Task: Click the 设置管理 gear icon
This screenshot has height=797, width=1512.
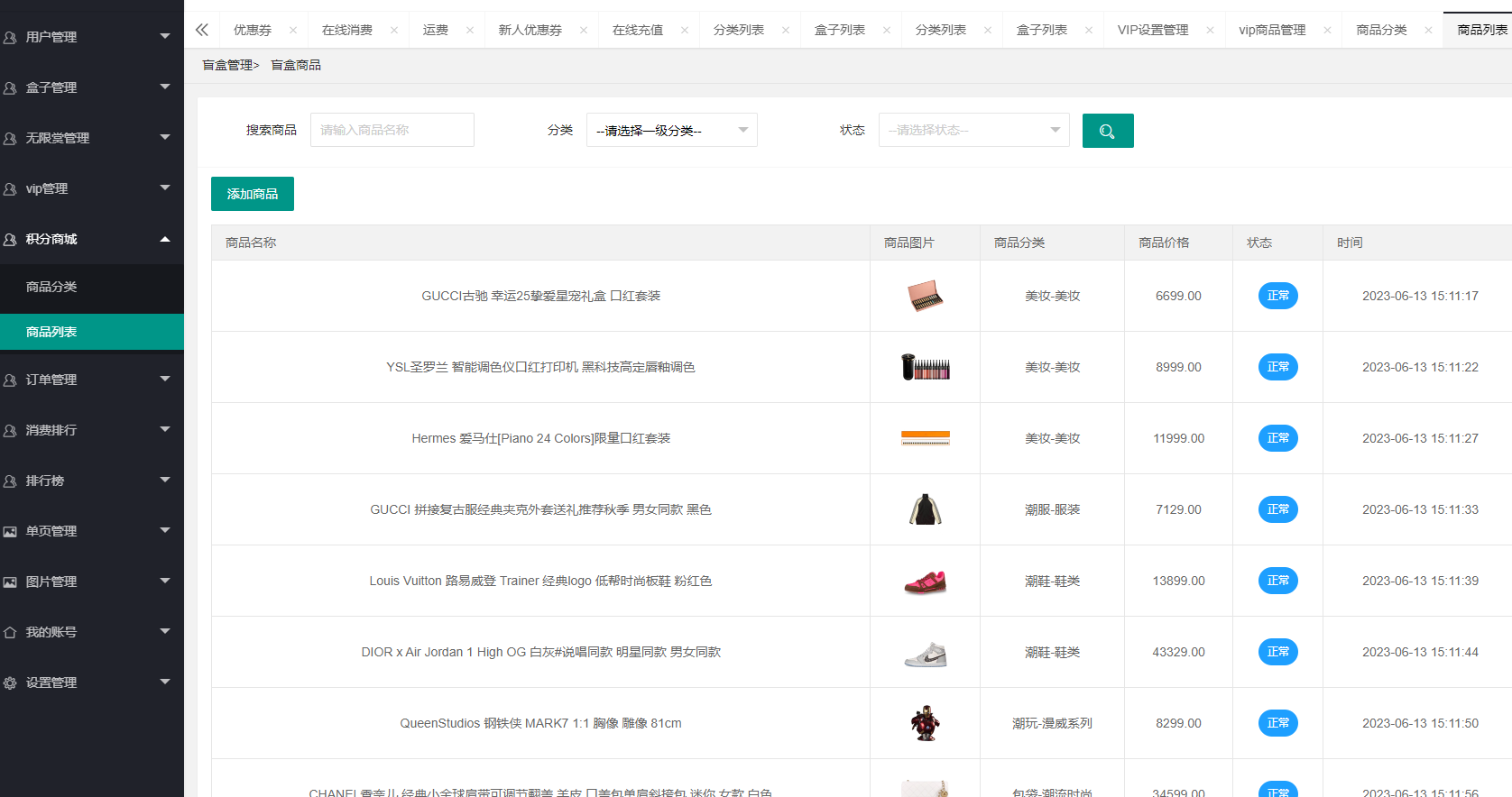Action: point(10,683)
